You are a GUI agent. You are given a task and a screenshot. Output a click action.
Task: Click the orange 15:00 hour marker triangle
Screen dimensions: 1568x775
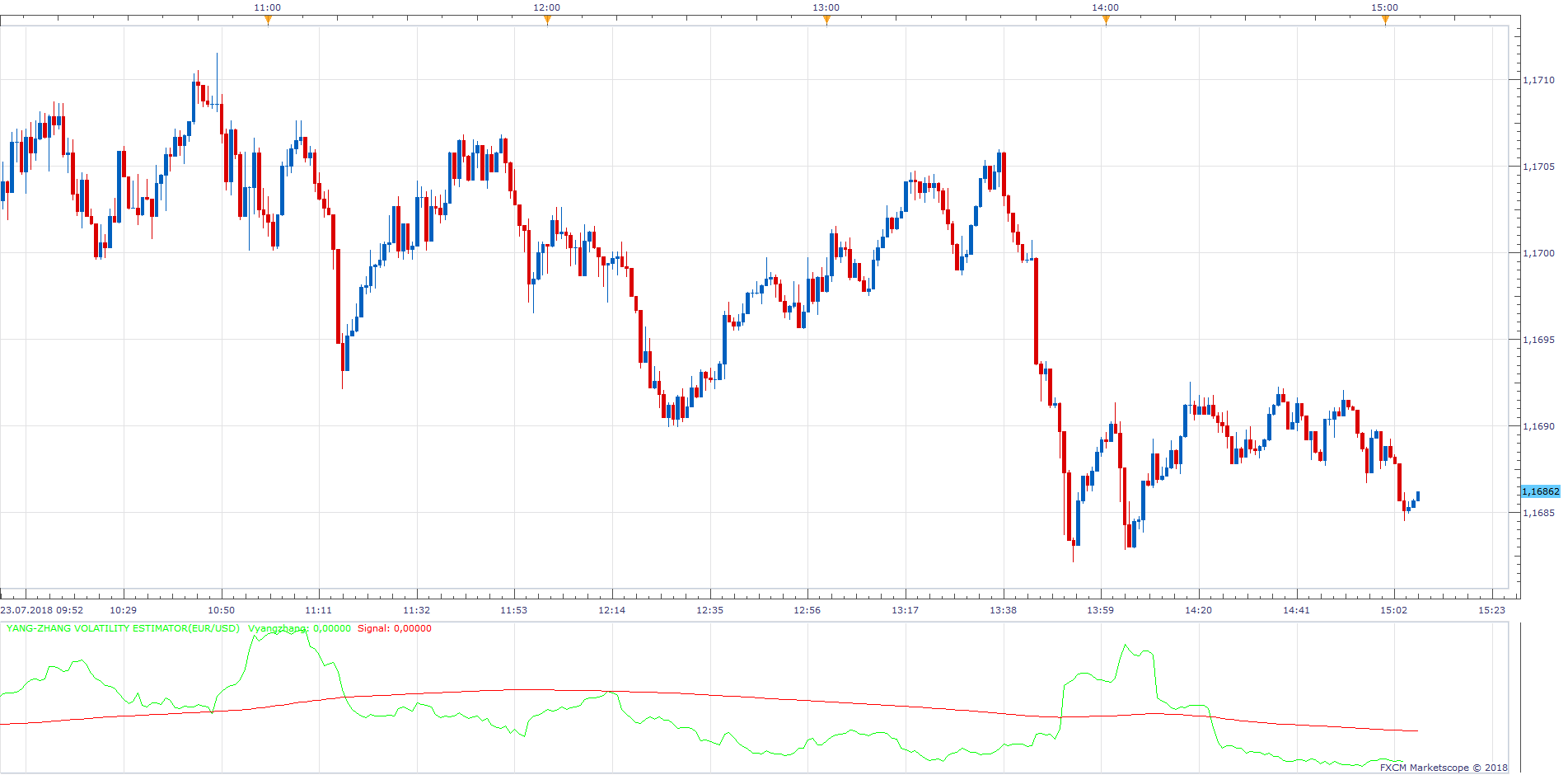1385,21
